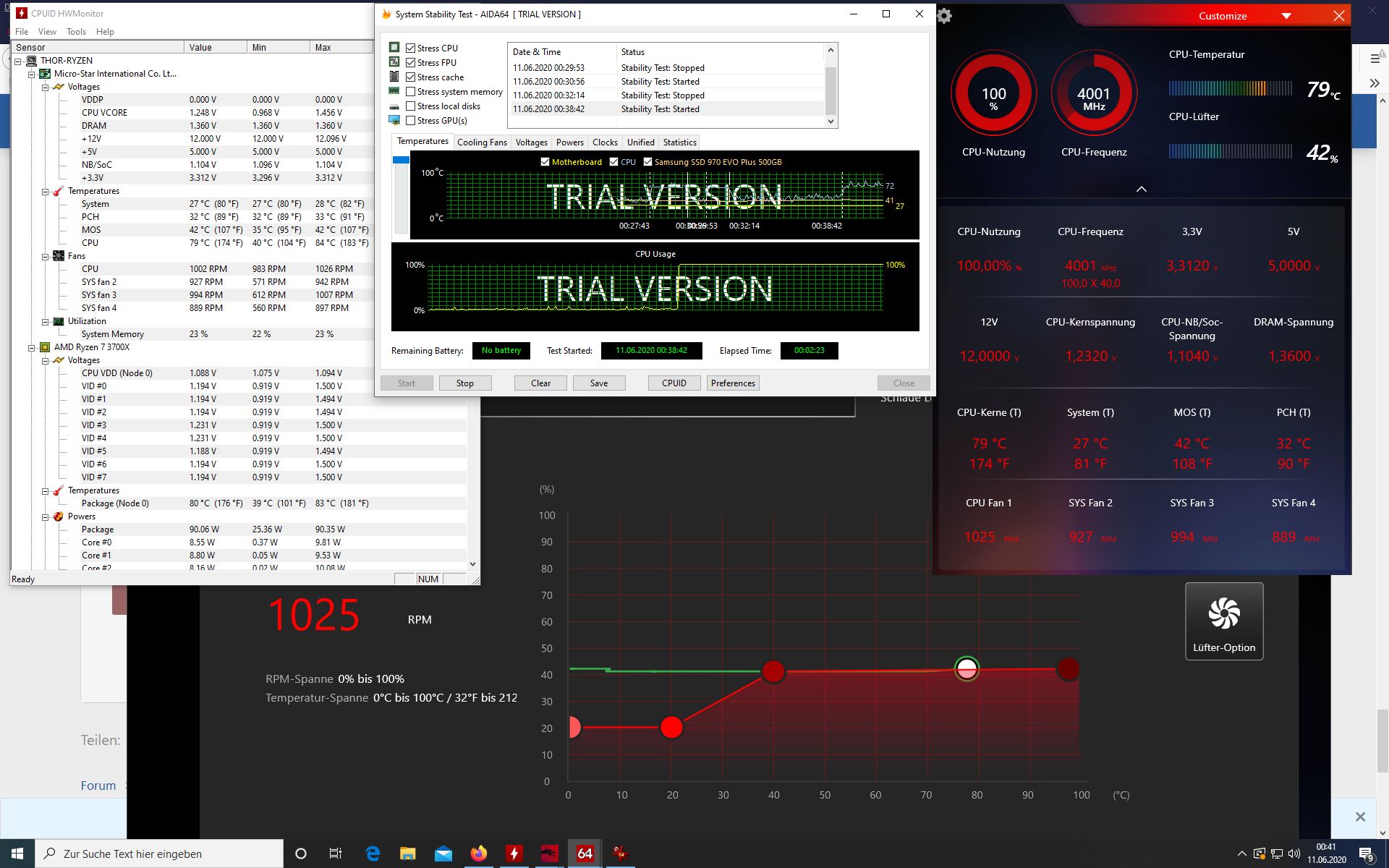This screenshot has height=868, width=1389.
Task: Open HWMonitor taskbar lightning icon
Action: pyautogui.click(x=514, y=854)
